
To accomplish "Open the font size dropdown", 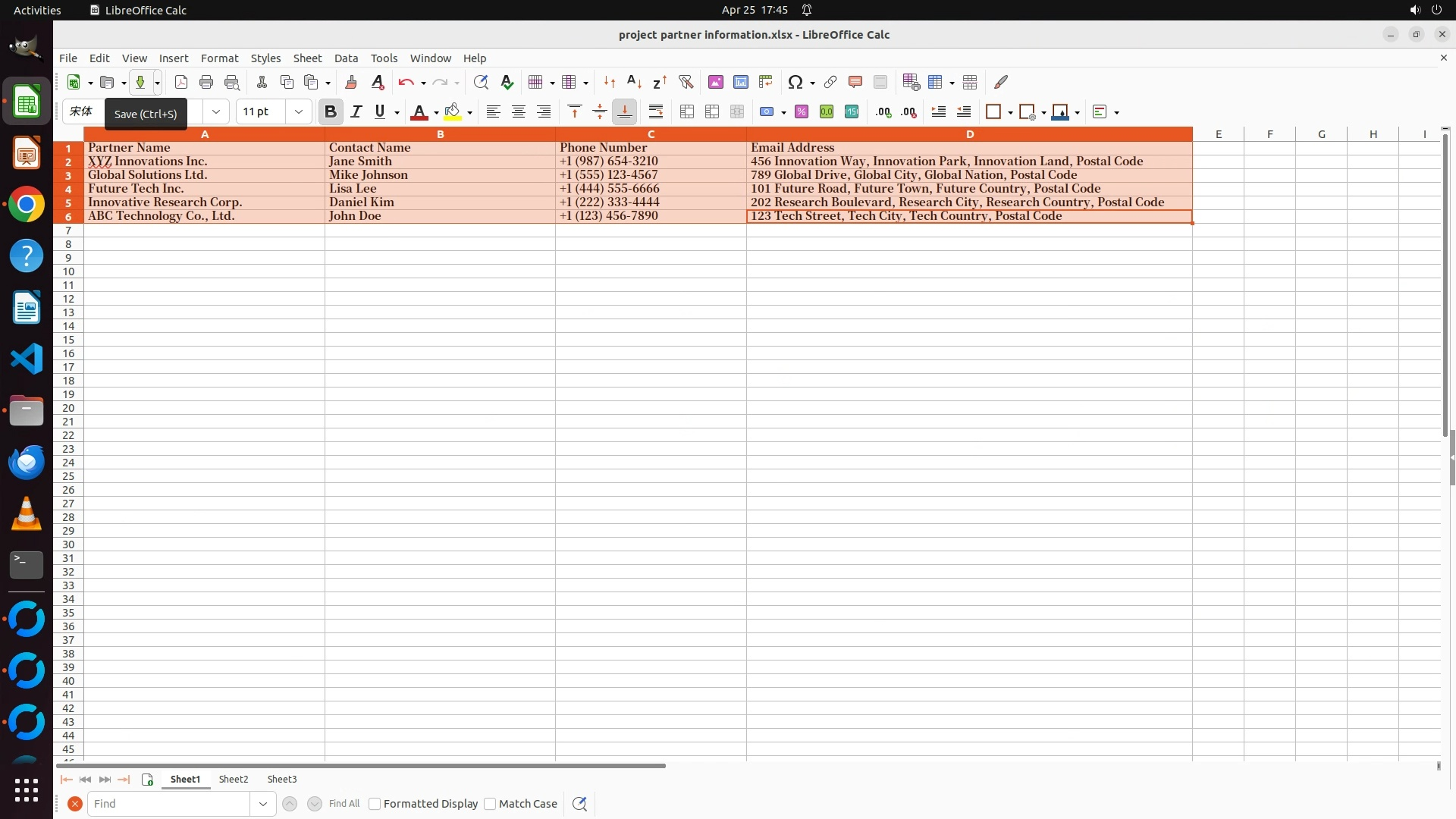I will pyautogui.click(x=299, y=111).
